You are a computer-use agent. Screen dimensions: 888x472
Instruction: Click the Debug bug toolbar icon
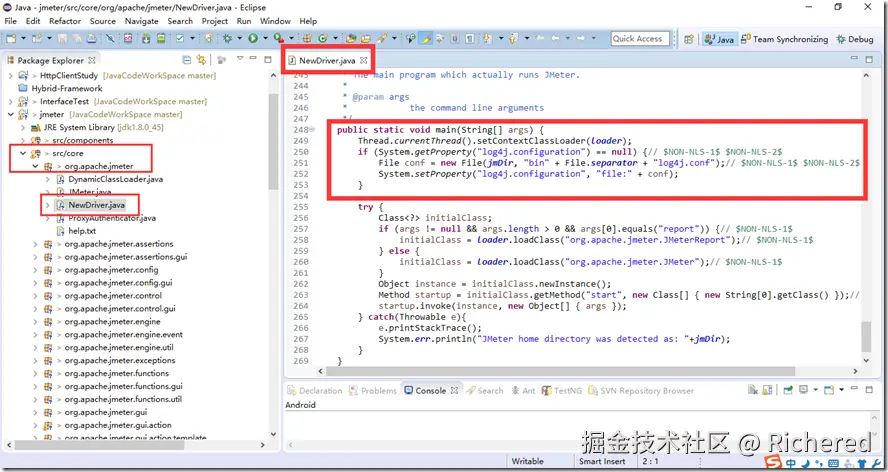pos(227,39)
